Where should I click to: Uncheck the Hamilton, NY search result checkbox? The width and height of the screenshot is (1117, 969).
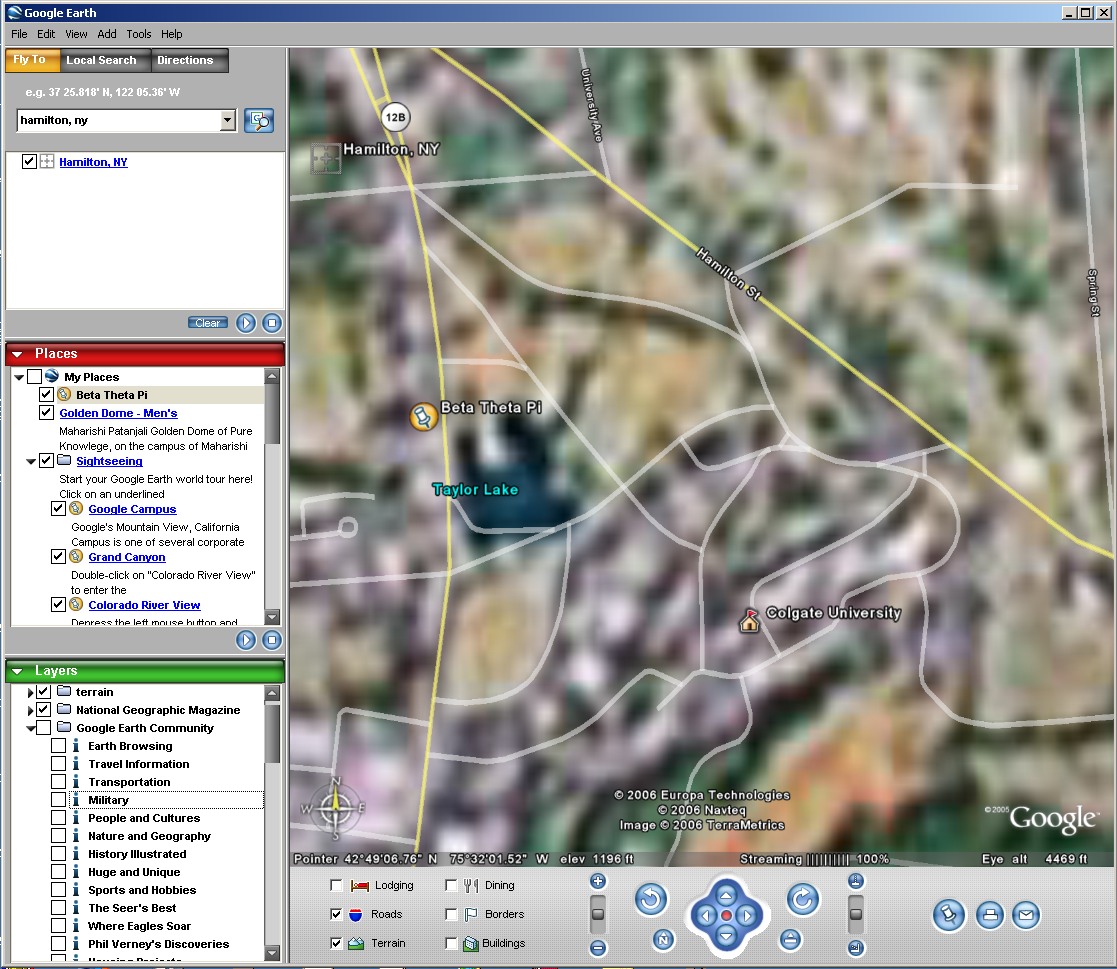pos(29,162)
